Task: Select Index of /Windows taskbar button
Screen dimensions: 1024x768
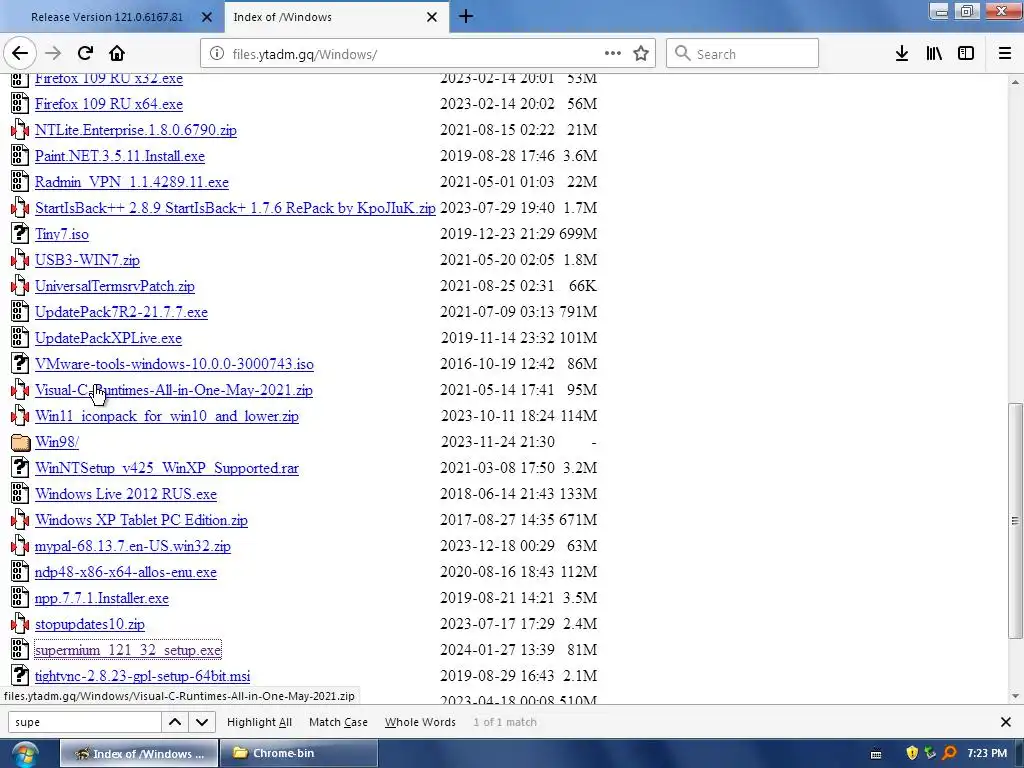Action: tap(139, 753)
